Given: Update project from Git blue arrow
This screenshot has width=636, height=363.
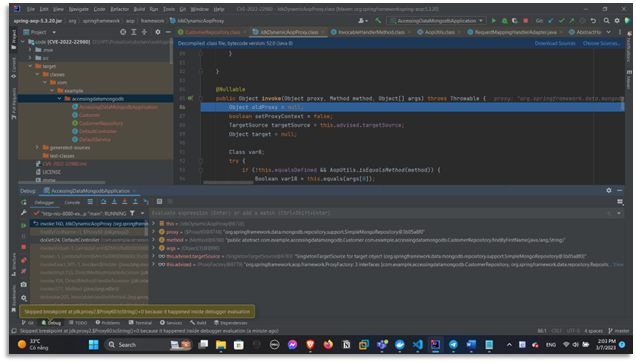Looking at the screenshot, I should click(551, 21).
